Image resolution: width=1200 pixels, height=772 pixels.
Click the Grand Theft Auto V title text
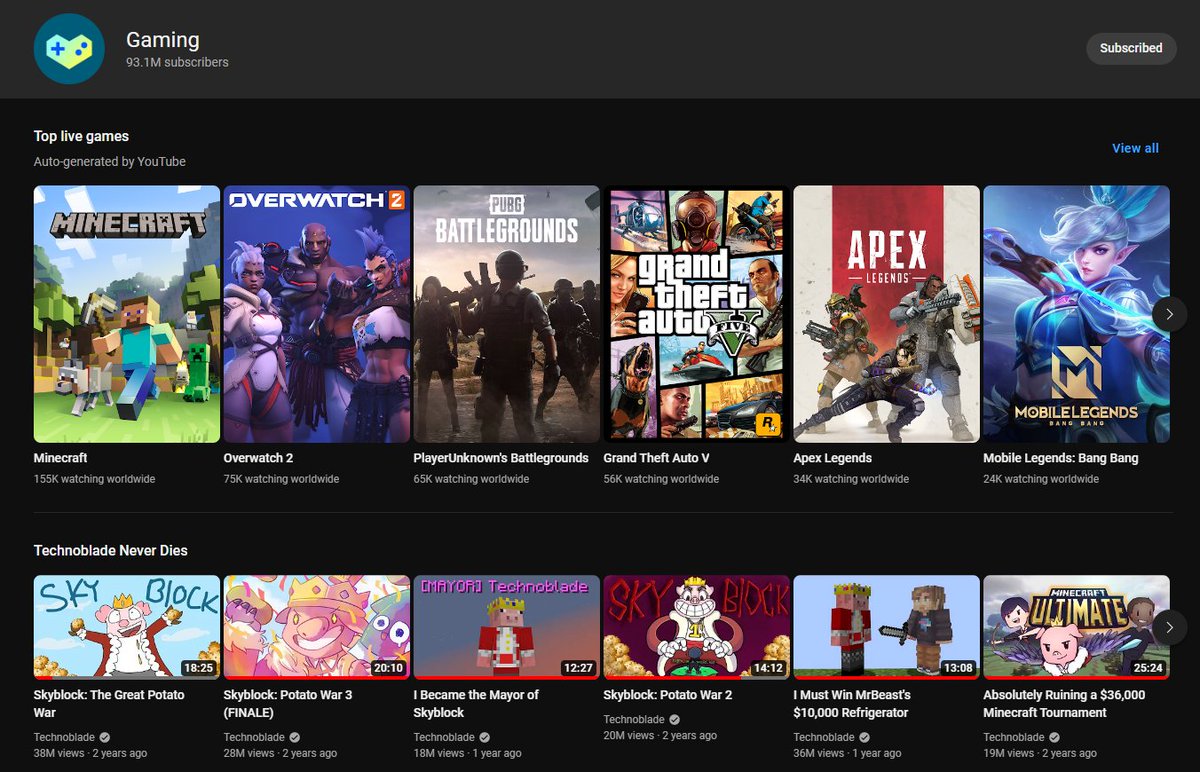pyautogui.click(x=657, y=458)
